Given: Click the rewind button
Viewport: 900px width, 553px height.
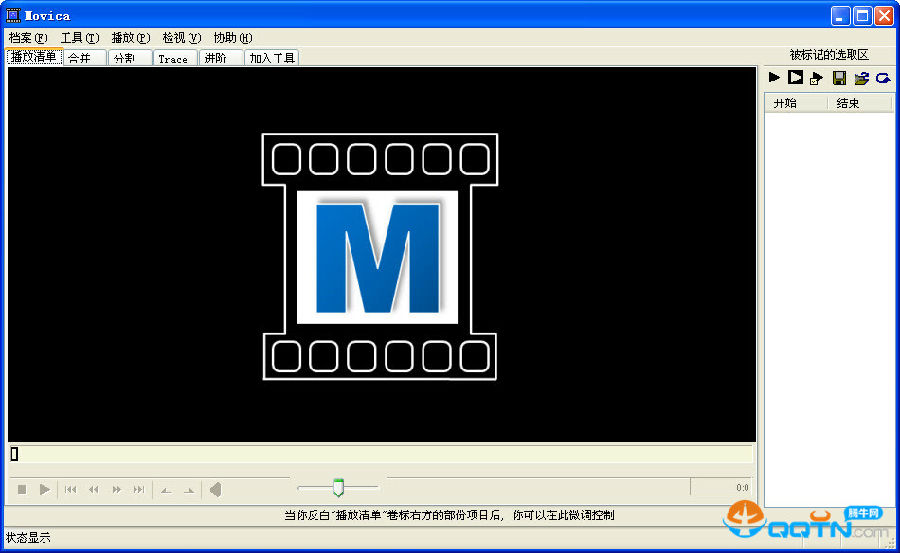Looking at the screenshot, I should [94, 489].
